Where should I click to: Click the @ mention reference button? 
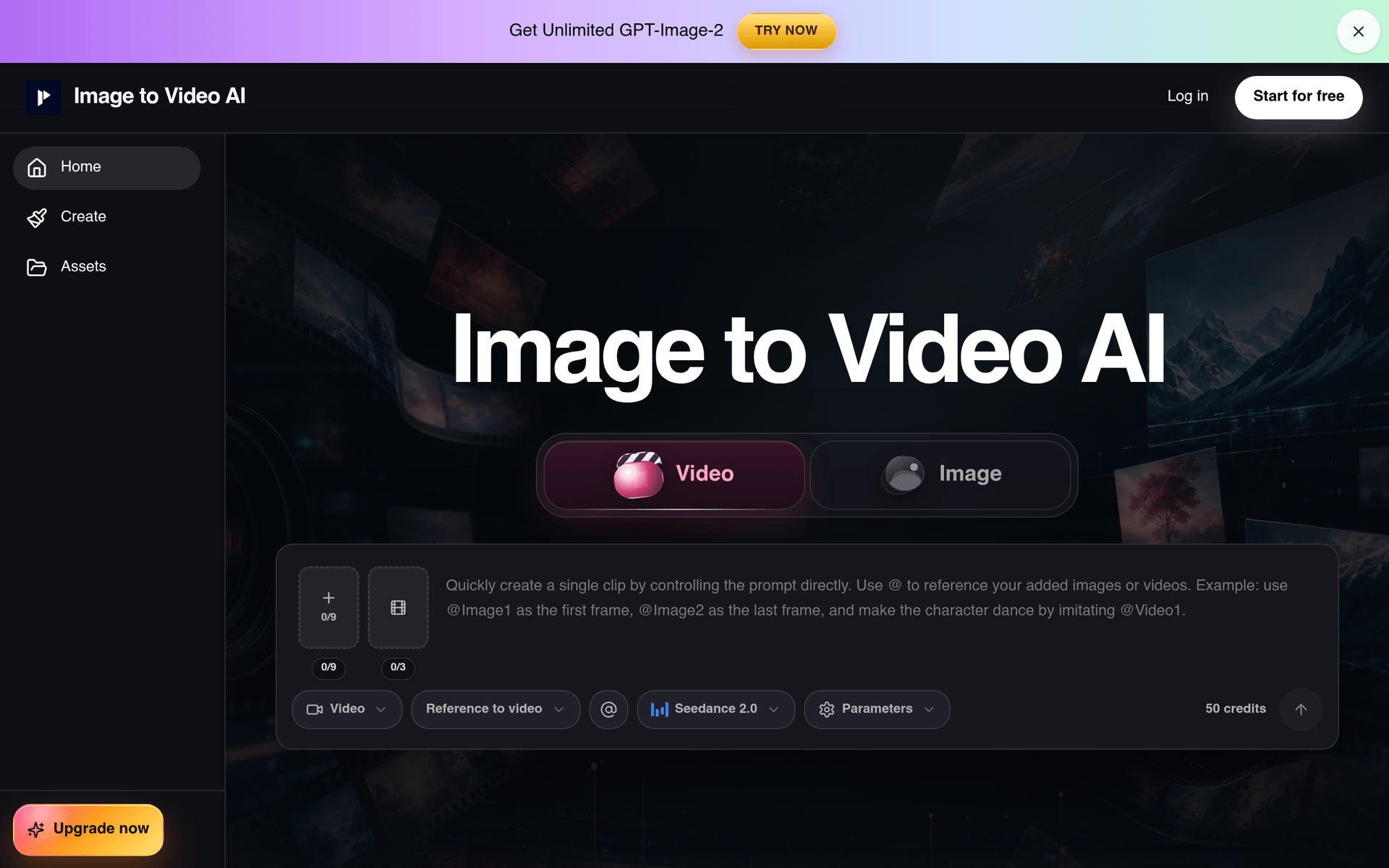coord(608,709)
